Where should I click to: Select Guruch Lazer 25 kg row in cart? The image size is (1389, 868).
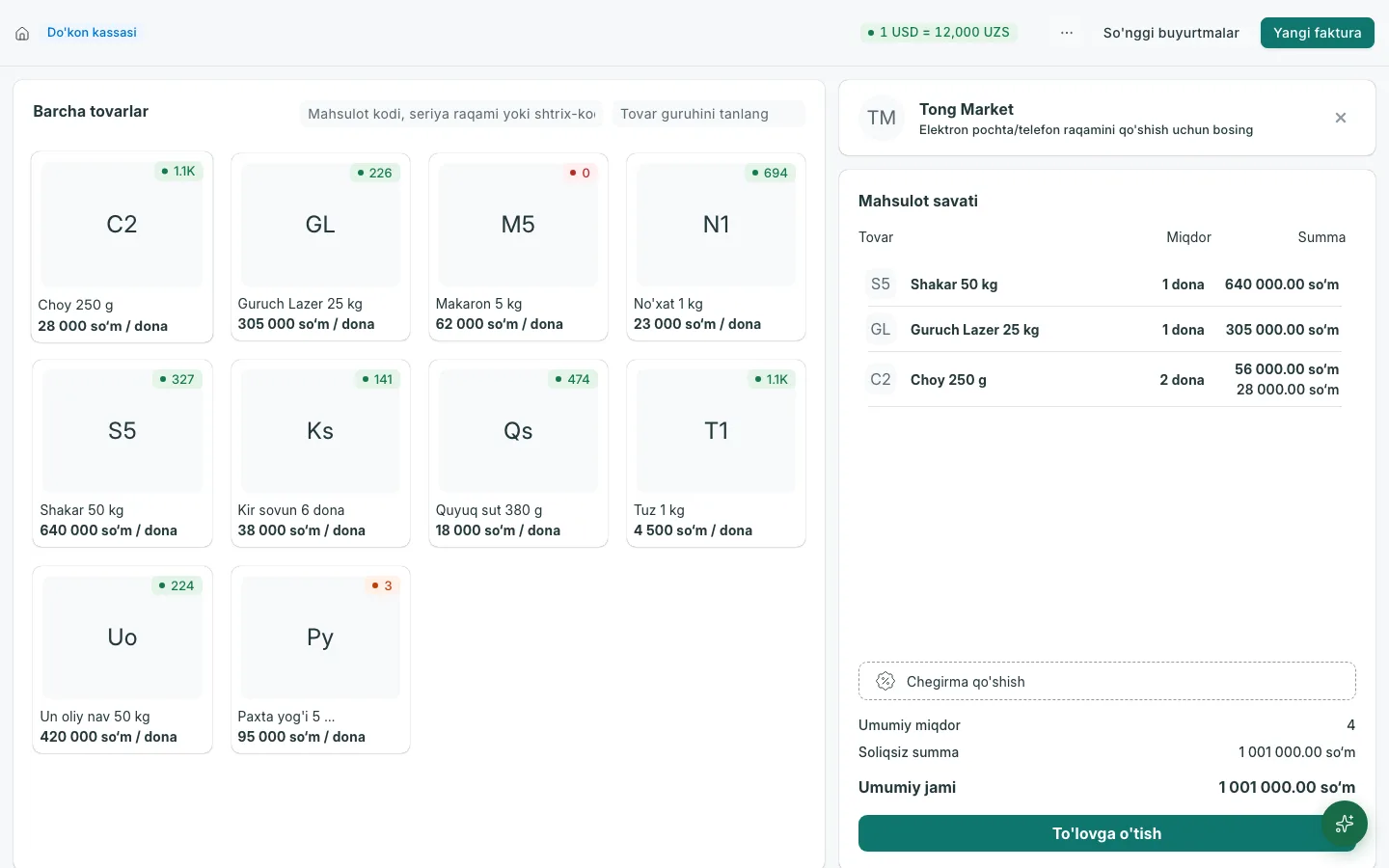coord(1105,330)
